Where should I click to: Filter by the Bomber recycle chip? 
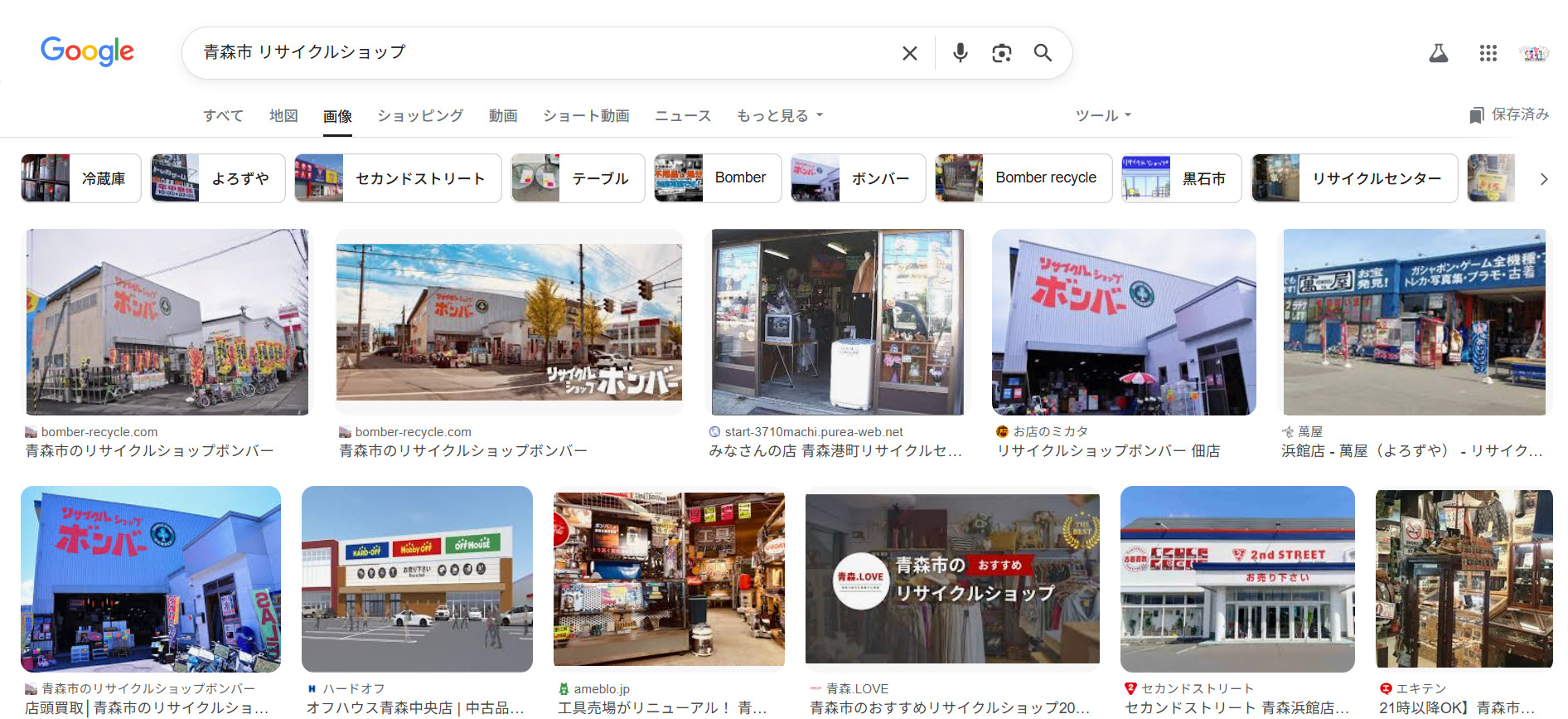click(x=1024, y=178)
